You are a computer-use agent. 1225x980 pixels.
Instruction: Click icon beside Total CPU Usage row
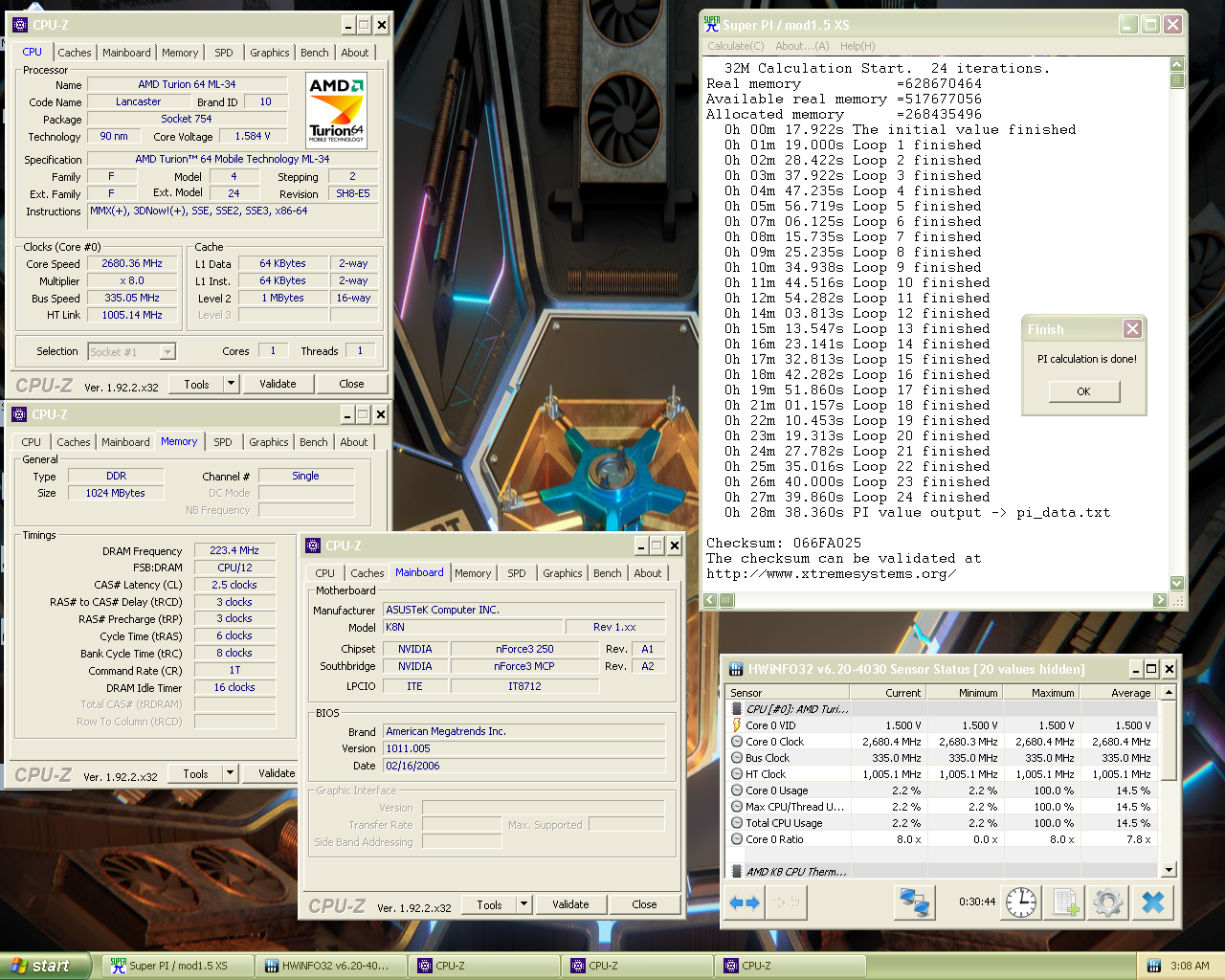click(737, 823)
